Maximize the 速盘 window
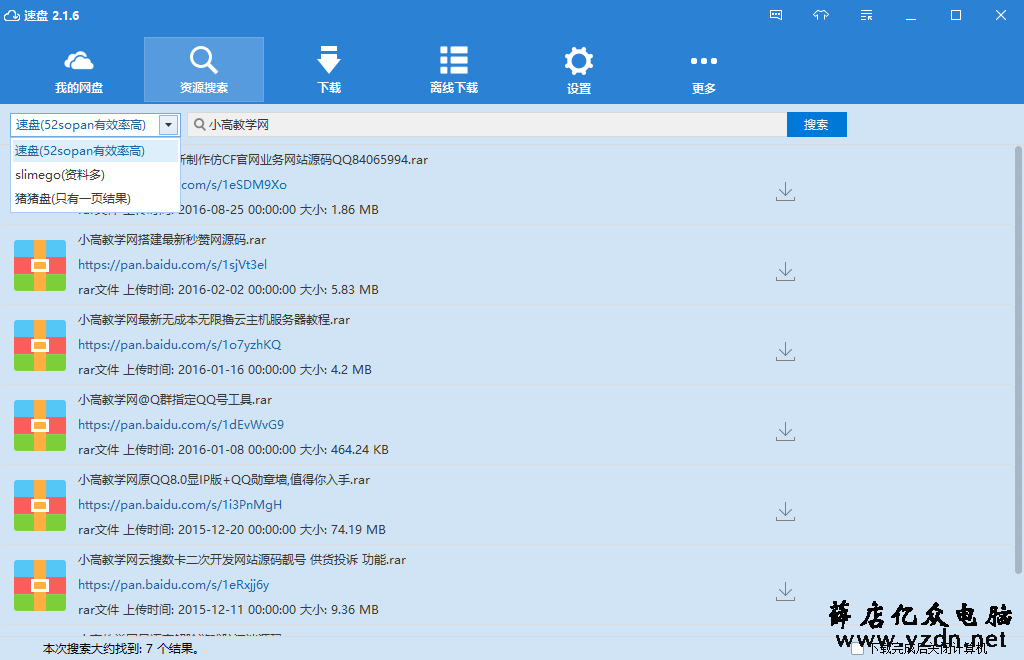 (x=955, y=15)
